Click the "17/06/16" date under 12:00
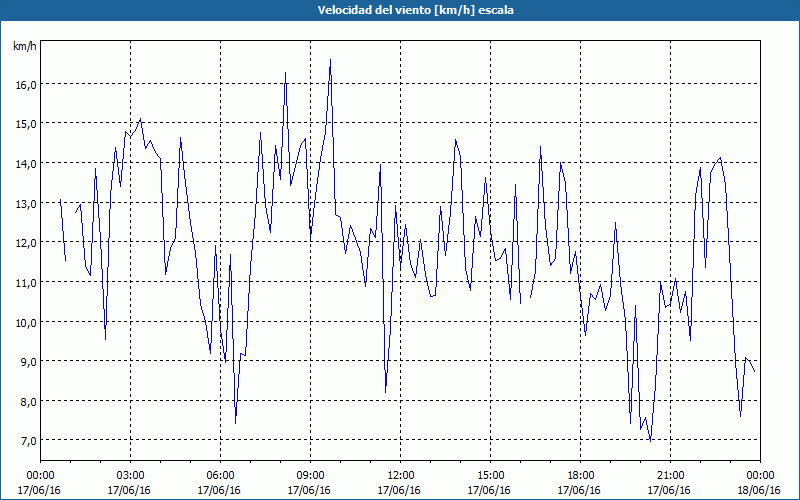 pyautogui.click(x=399, y=490)
